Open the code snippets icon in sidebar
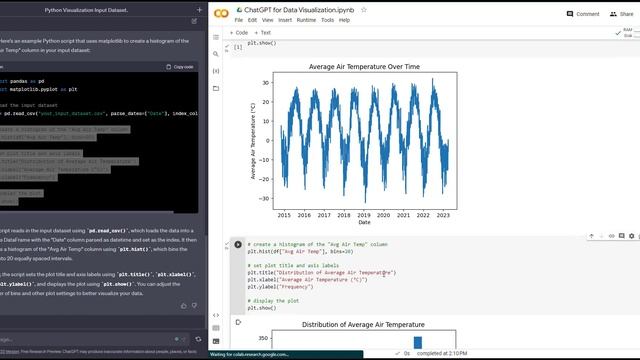 (216, 315)
